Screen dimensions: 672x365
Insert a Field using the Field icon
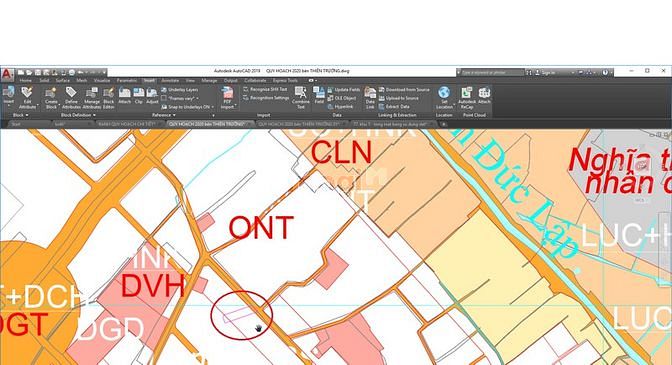pyautogui.click(x=319, y=93)
